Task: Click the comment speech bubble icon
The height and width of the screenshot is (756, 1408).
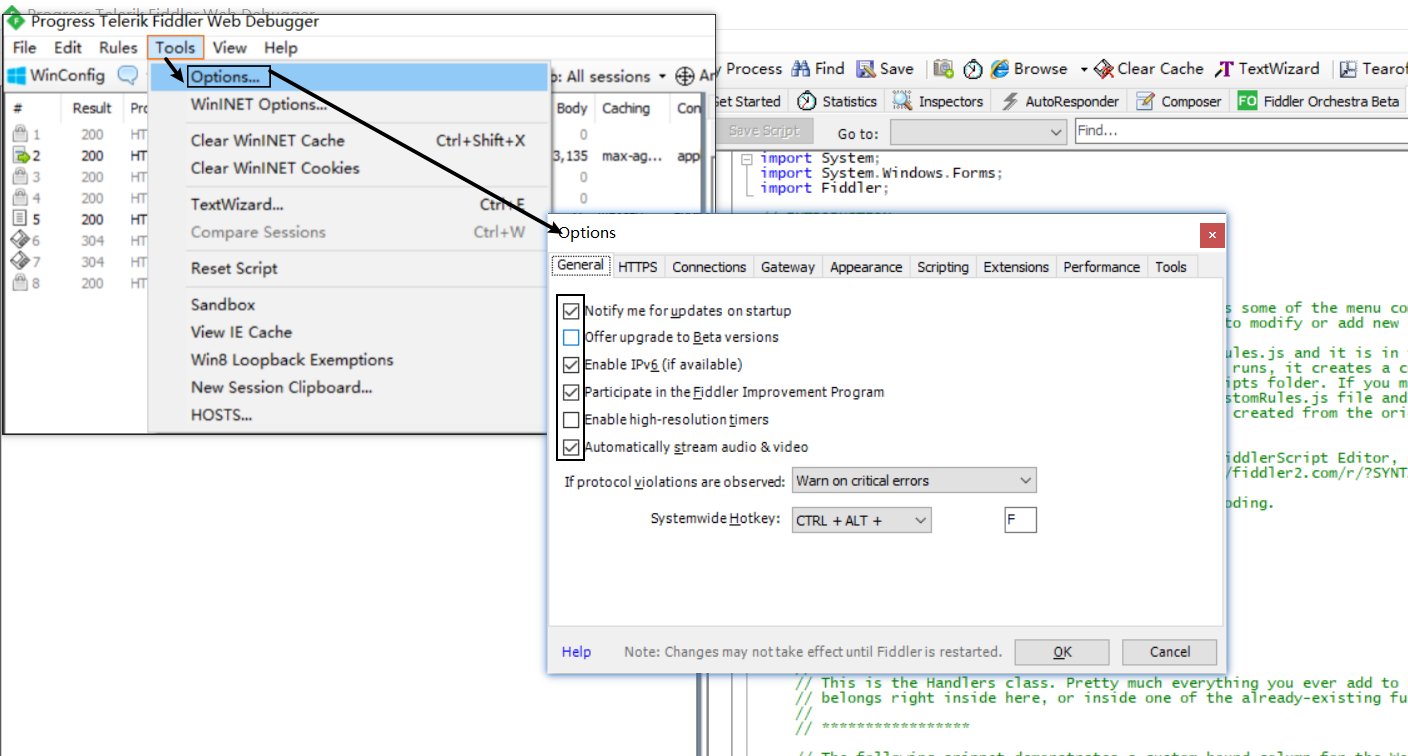Action: point(127,75)
